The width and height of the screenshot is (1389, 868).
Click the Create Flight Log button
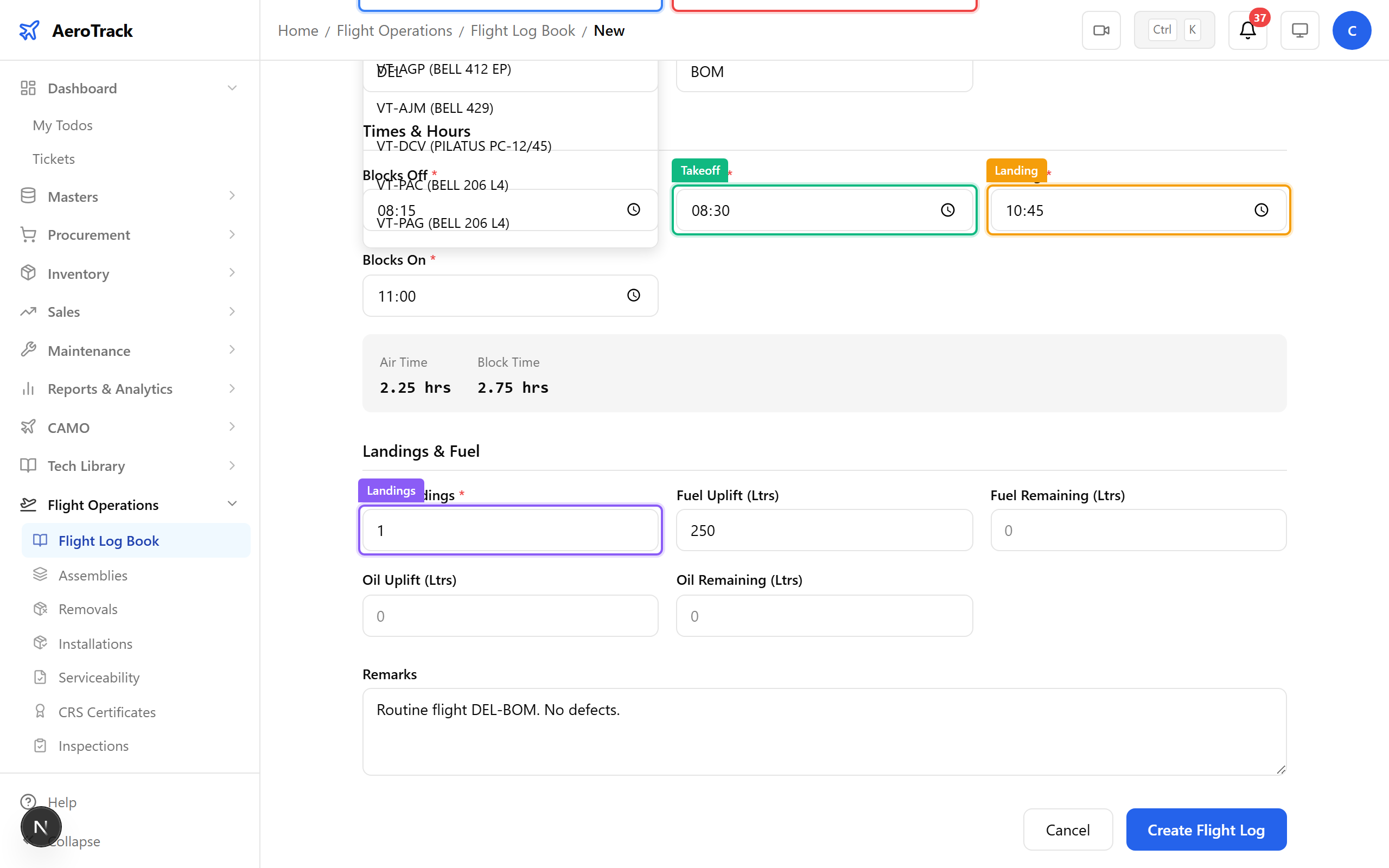[1206, 829]
